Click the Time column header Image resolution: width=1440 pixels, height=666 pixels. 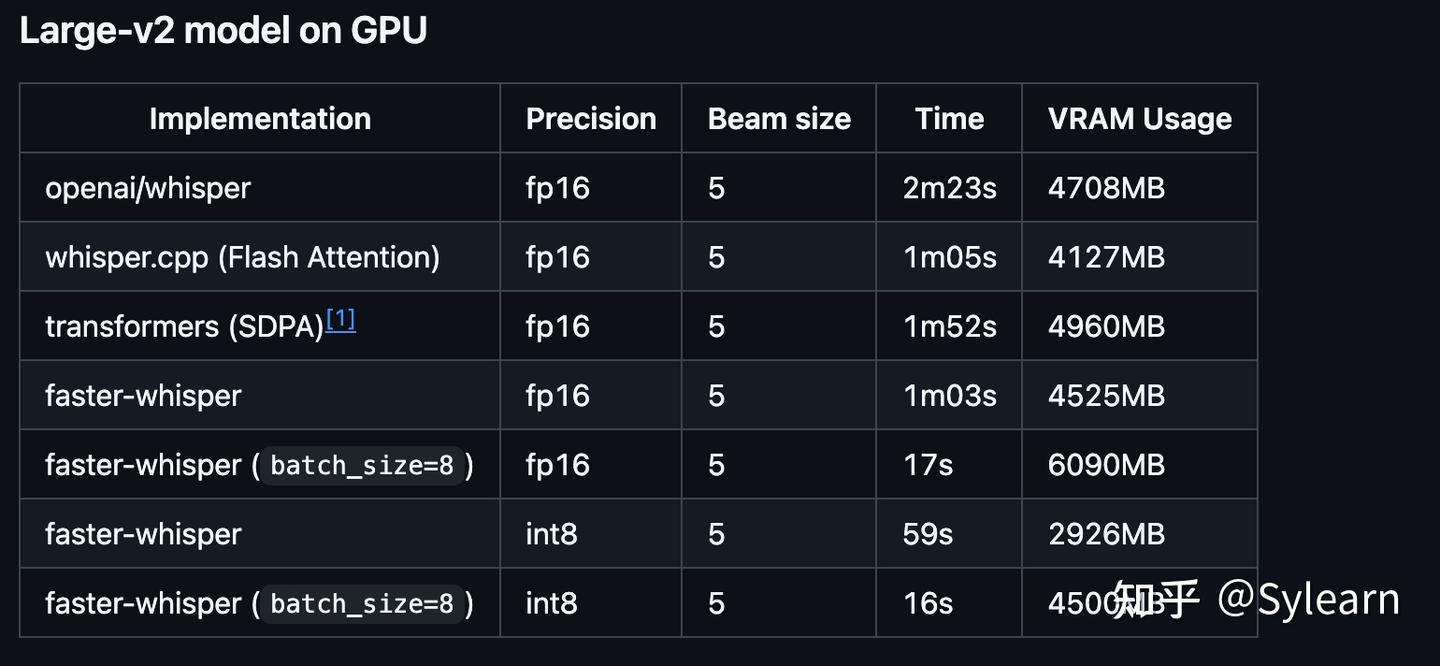[949, 119]
